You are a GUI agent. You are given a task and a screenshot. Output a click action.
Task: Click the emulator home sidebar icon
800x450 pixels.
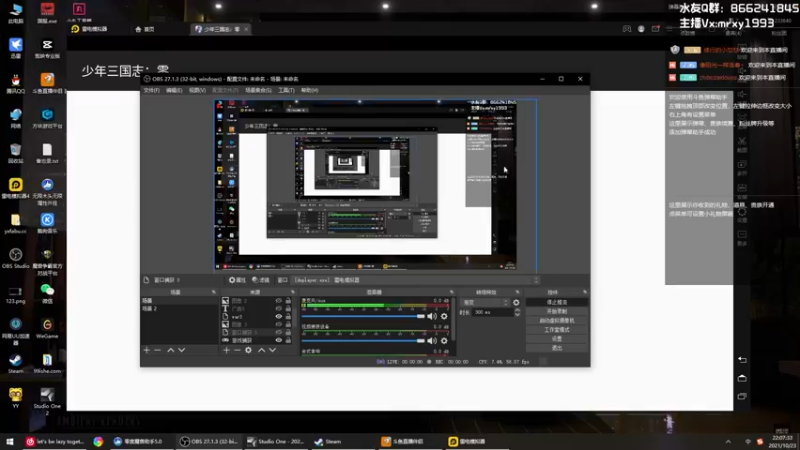pyautogui.click(x=742, y=378)
